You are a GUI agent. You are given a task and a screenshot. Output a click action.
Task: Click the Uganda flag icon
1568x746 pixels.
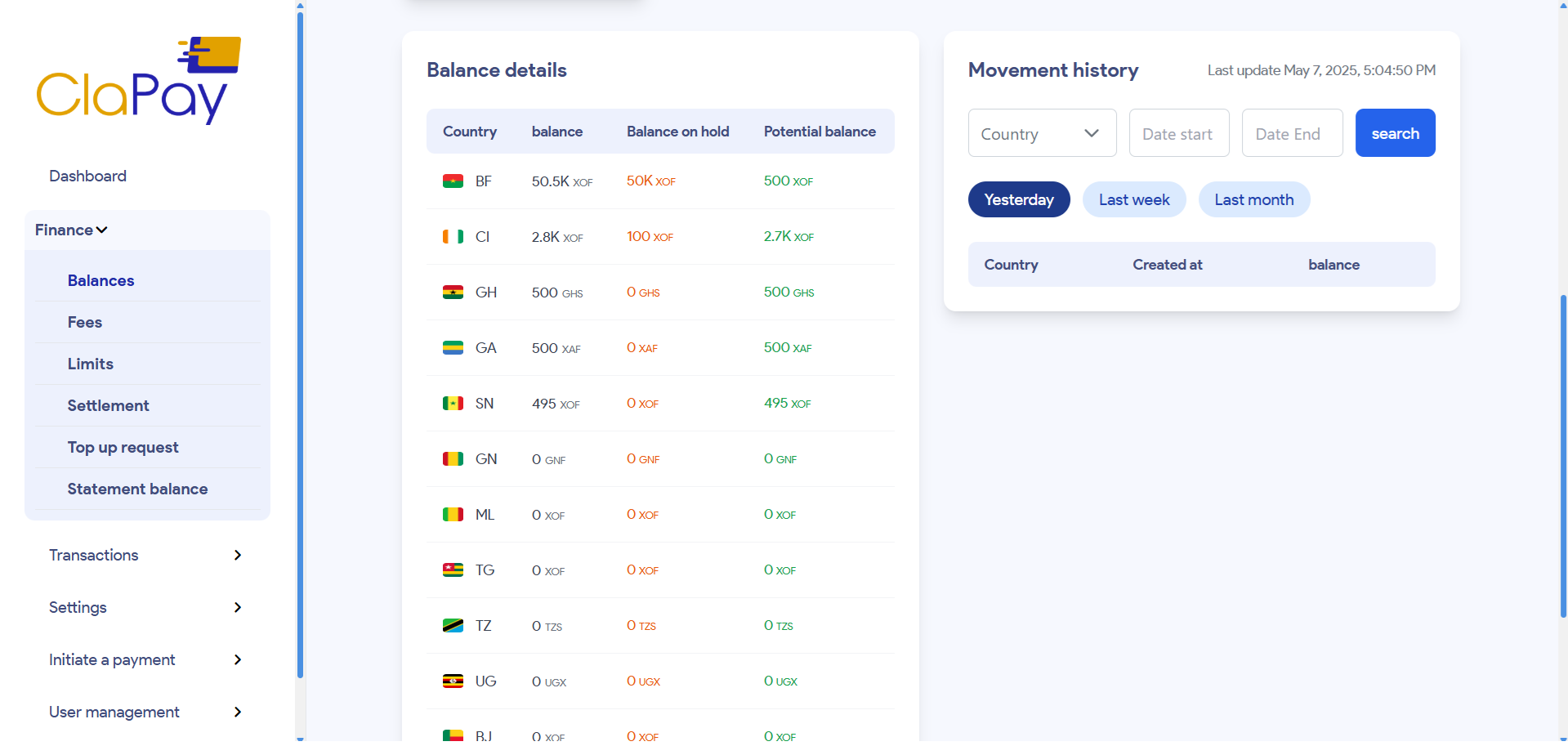tap(453, 681)
